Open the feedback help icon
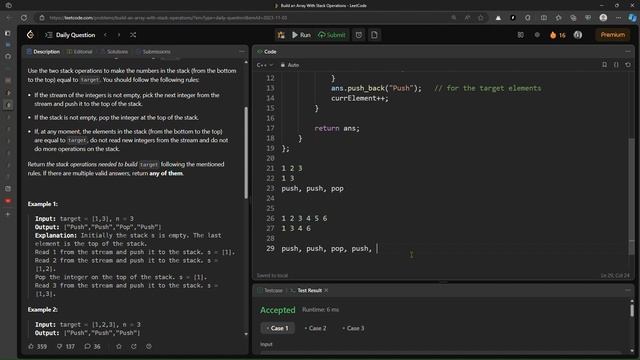Screen dimensions: 640x360 coord(149,347)
